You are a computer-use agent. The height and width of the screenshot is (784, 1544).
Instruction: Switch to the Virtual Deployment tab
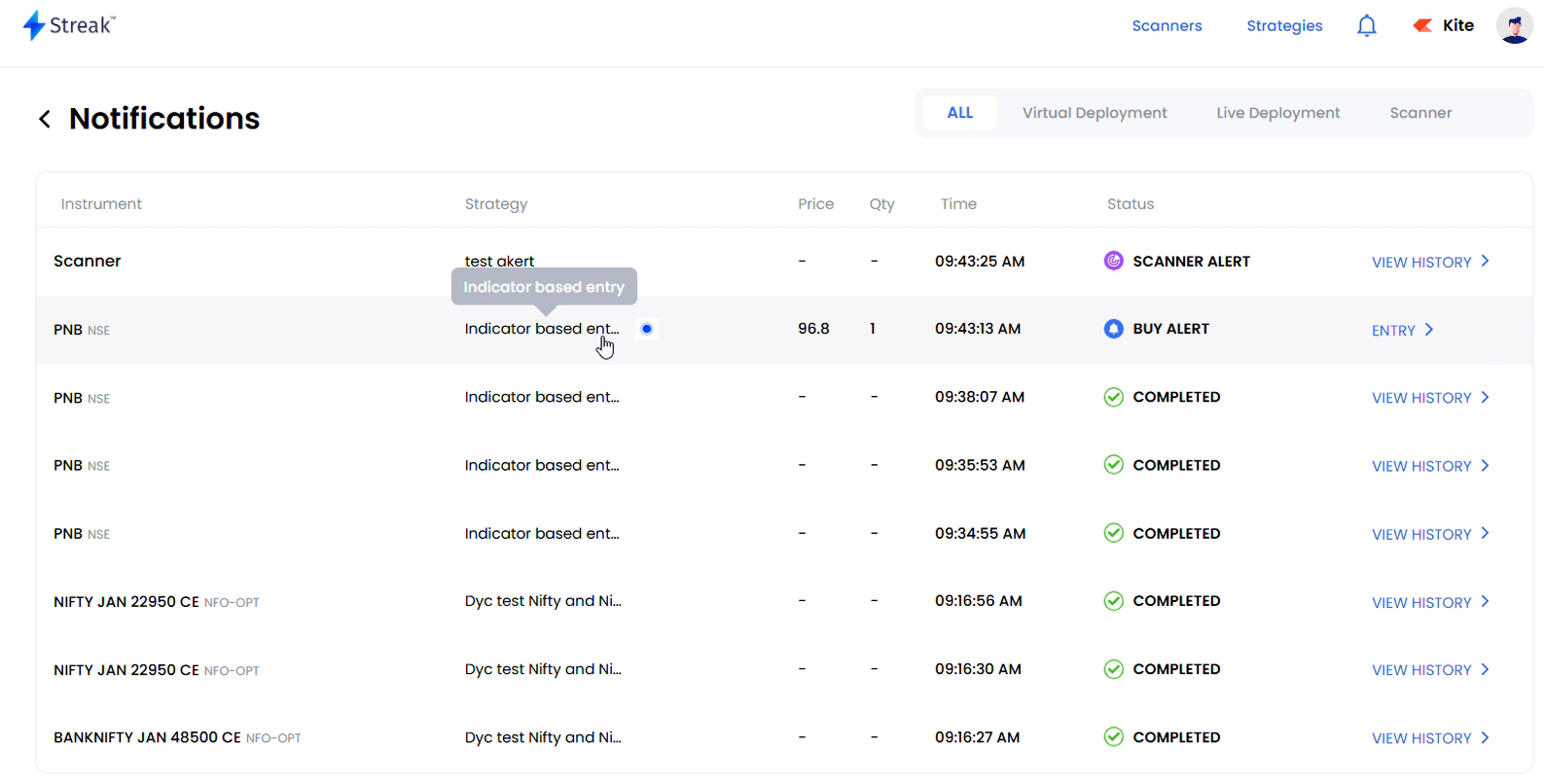(1095, 113)
